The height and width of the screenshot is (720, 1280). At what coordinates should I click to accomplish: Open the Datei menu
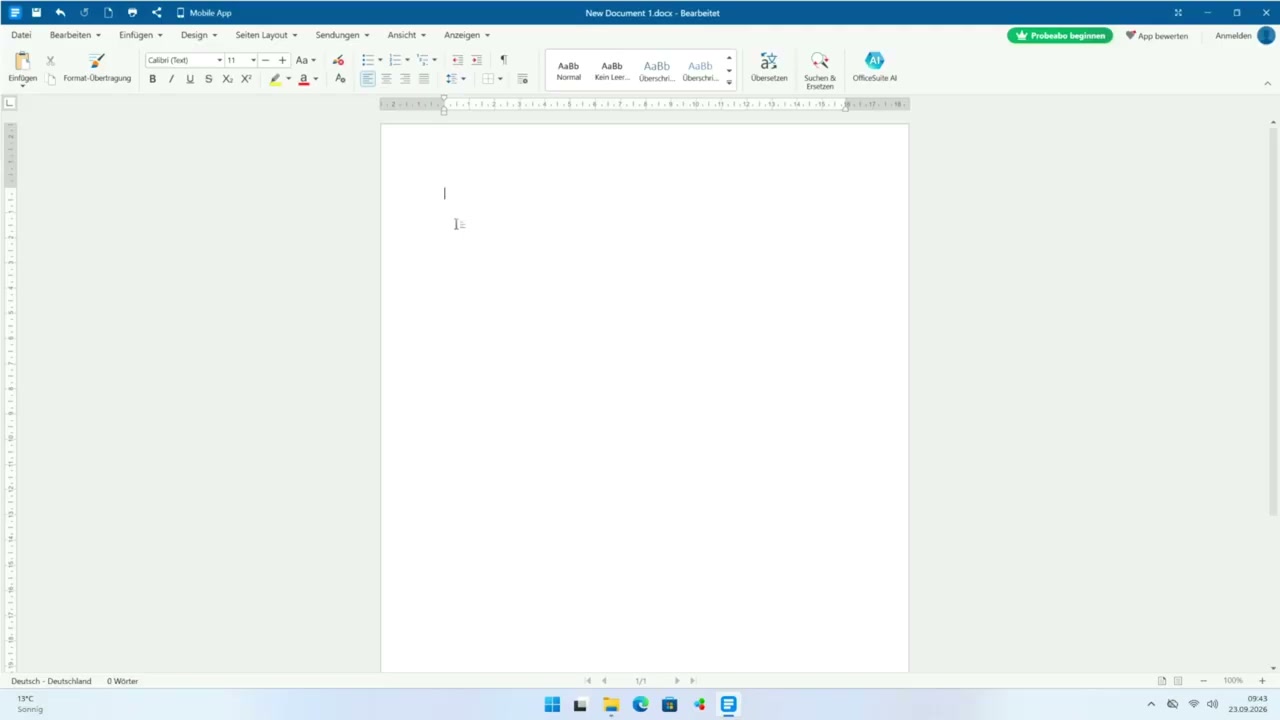click(21, 35)
